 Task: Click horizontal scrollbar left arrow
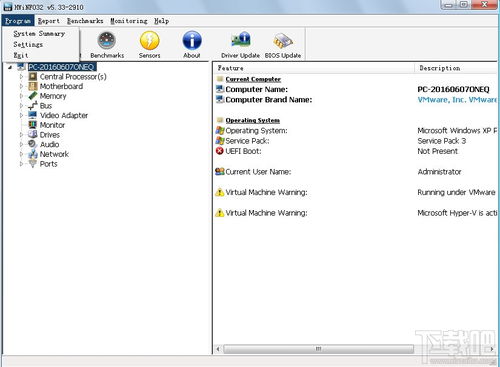218,349
